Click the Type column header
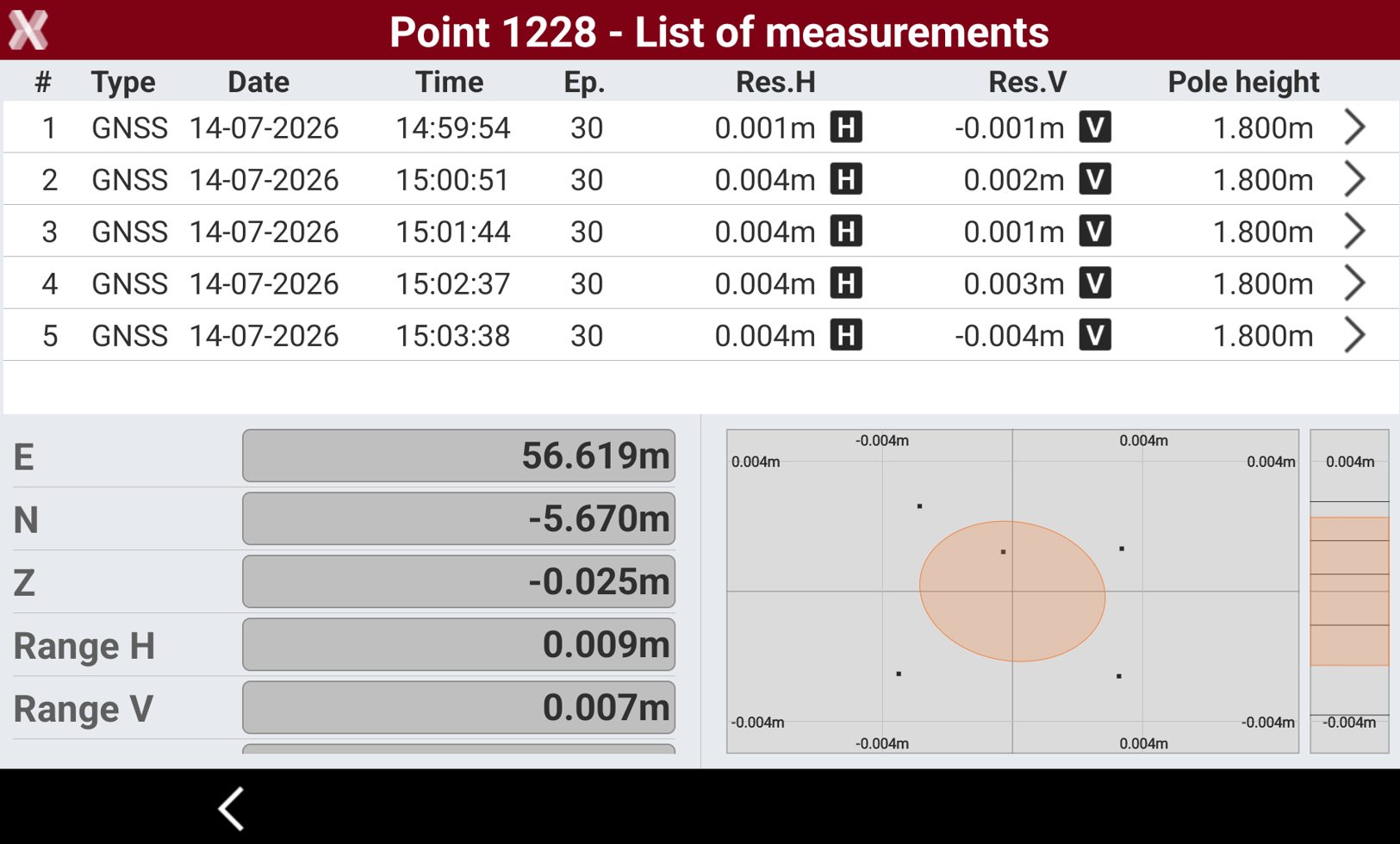This screenshot has width=1400, height=844. [123, 82]
